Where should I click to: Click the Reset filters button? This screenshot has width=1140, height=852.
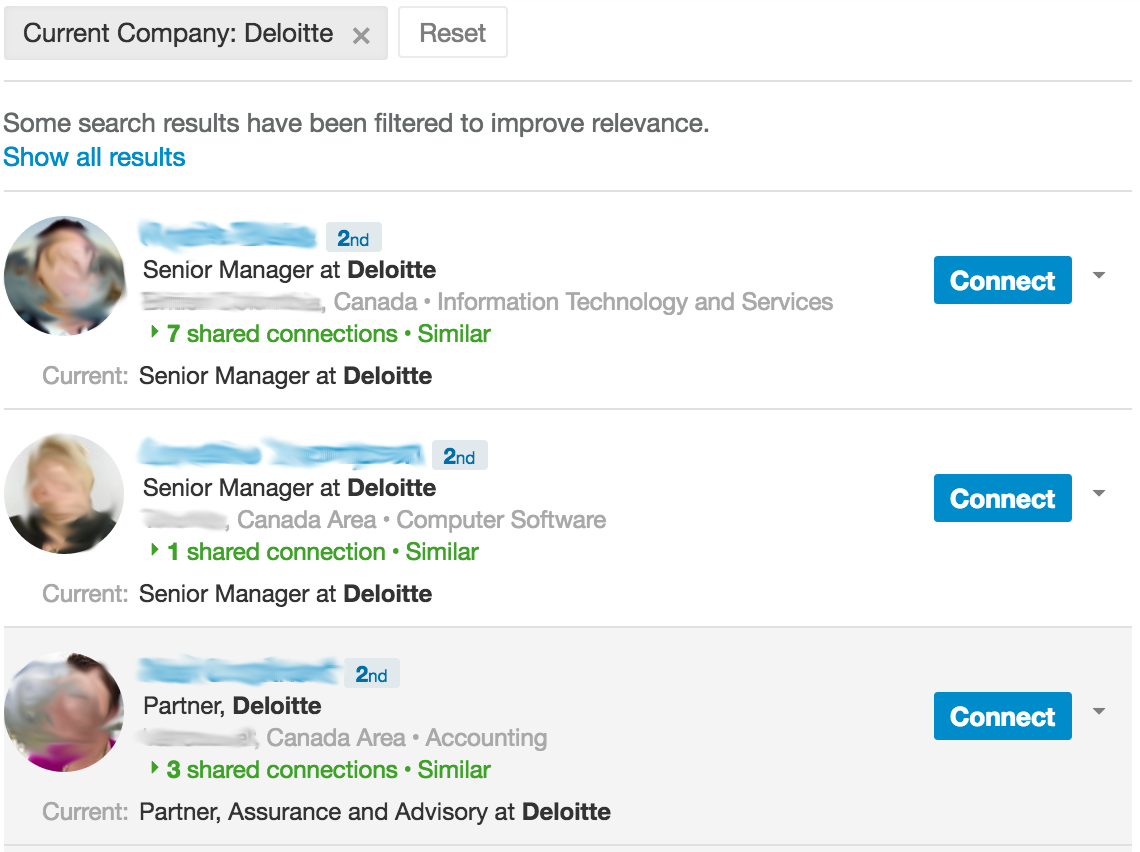pos(452,33)
